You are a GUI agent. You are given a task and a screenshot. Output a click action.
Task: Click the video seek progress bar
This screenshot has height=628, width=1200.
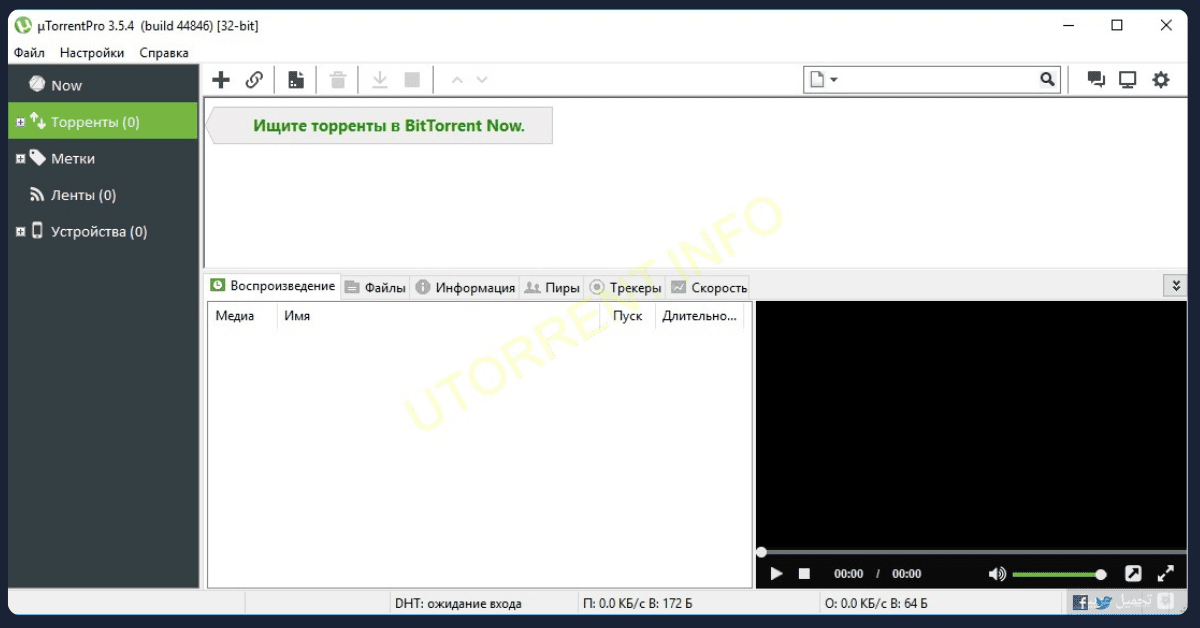coord(971,552)
